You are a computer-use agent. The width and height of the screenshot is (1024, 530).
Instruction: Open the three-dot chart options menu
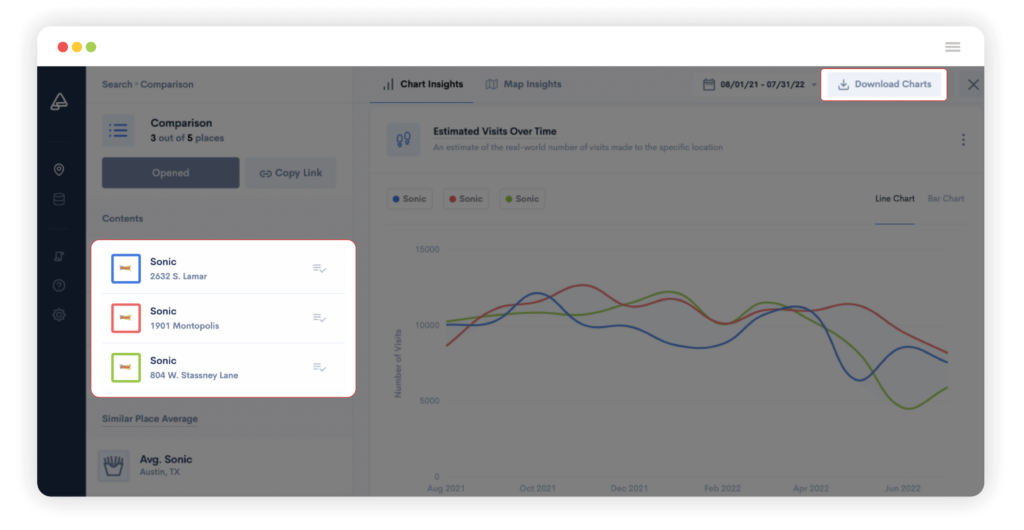(x=963, y=140)
